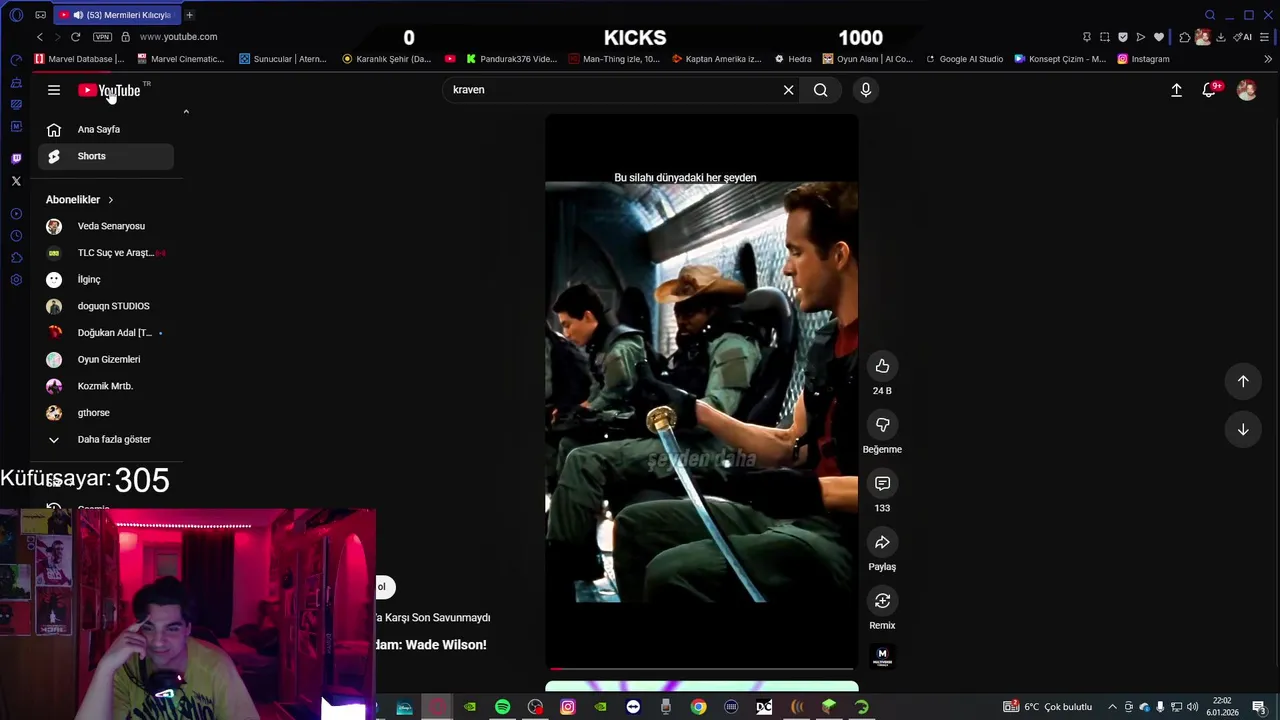Open Hedra bookmark
Screen dimensions: 1280x720
793,59
